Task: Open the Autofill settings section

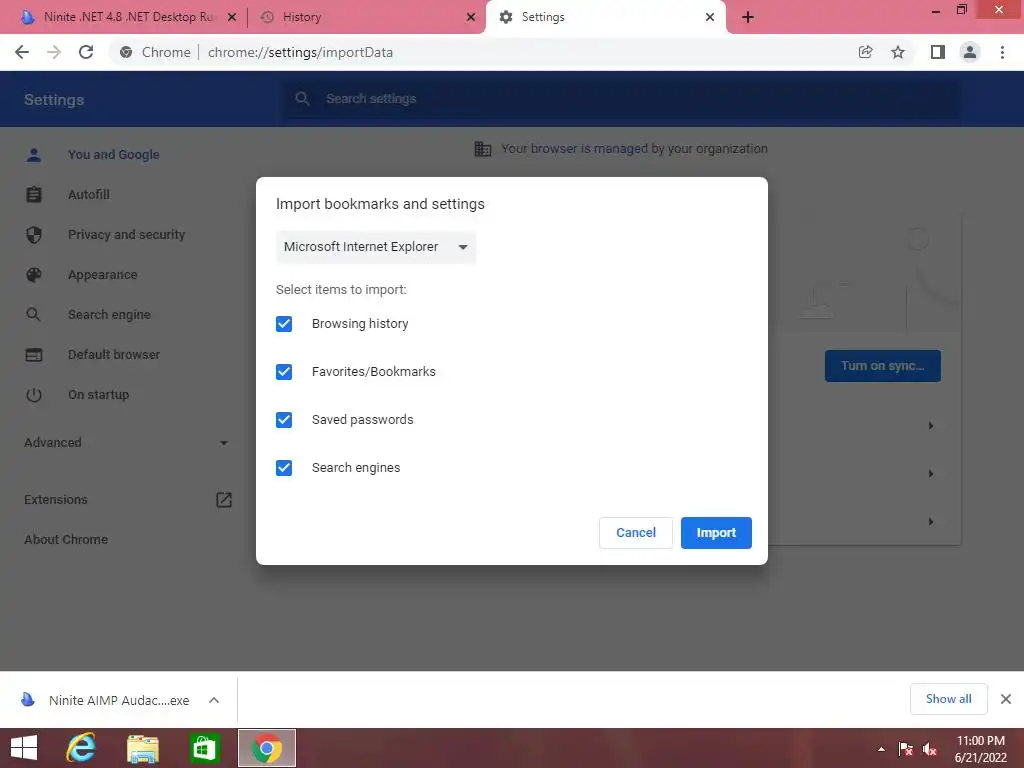Action: click(89, 195)
